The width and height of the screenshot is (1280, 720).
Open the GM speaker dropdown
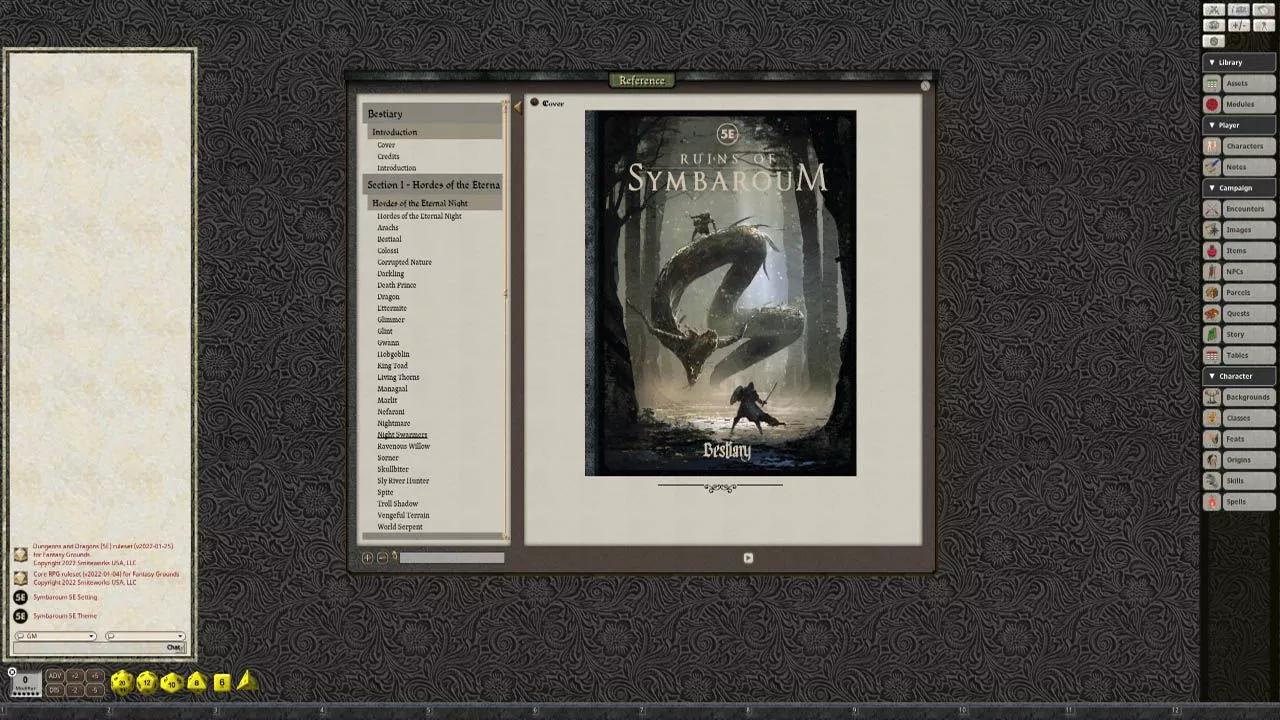tap(55, 636)
